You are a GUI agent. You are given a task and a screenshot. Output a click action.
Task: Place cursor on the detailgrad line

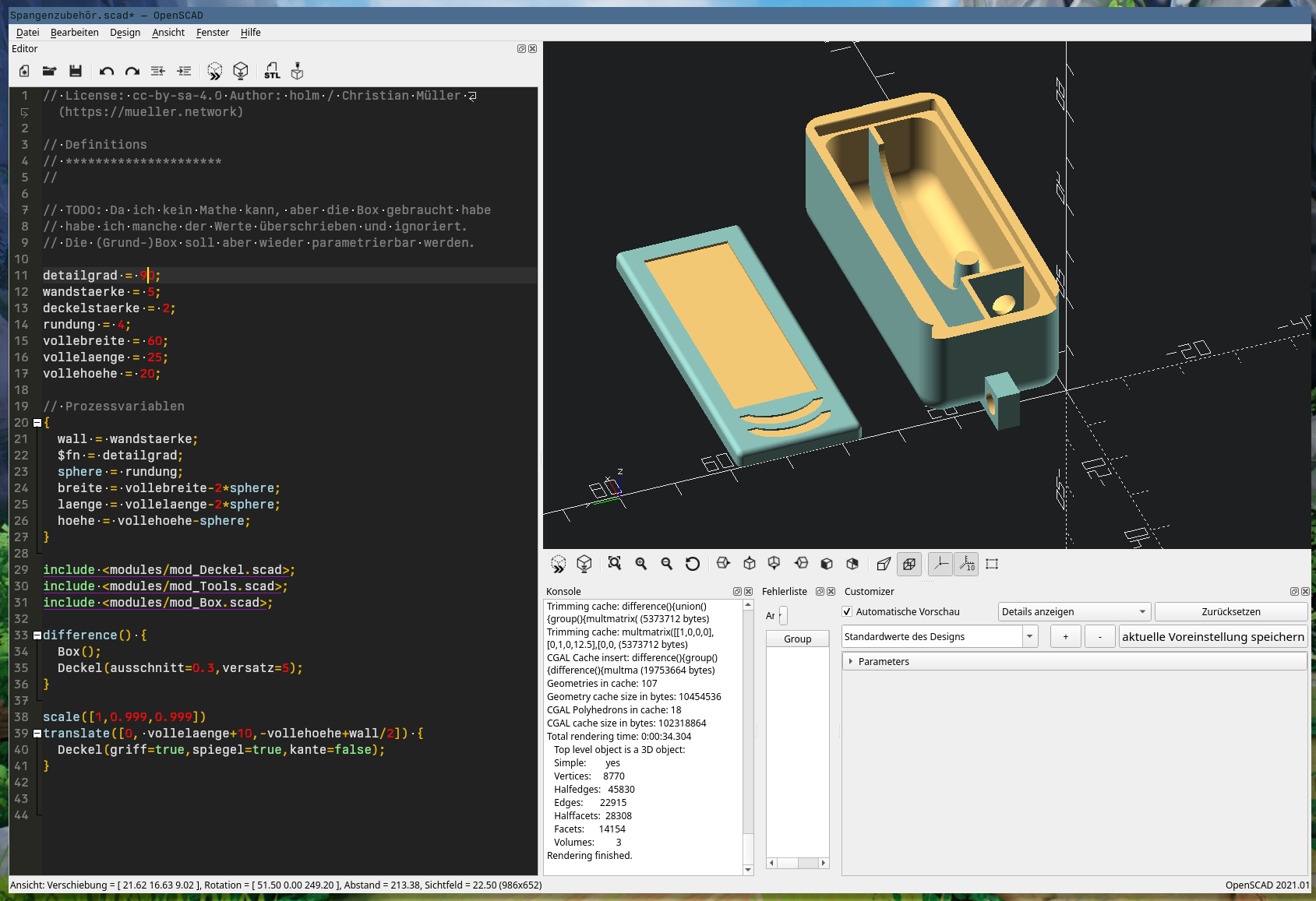[101, 276]
